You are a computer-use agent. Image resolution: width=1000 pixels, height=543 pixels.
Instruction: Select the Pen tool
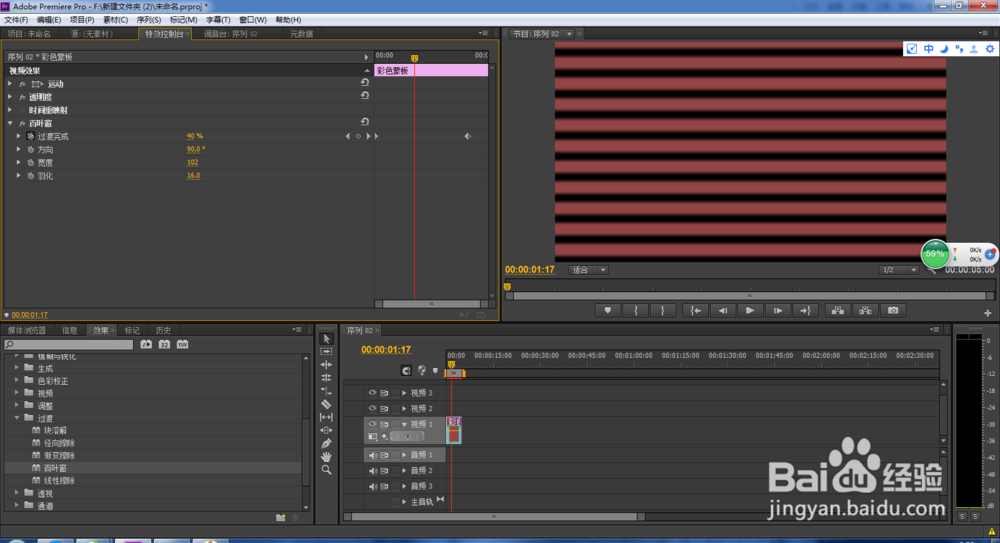327,443
